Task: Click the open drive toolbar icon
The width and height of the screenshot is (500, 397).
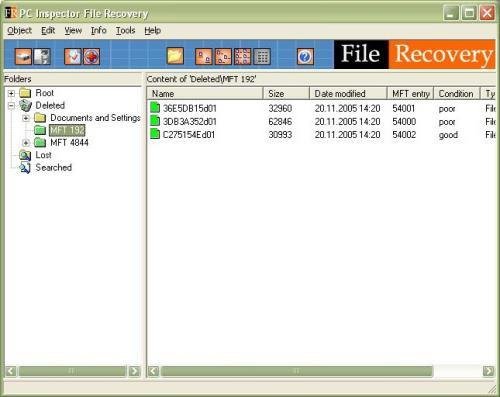Action: coord(23,56)
